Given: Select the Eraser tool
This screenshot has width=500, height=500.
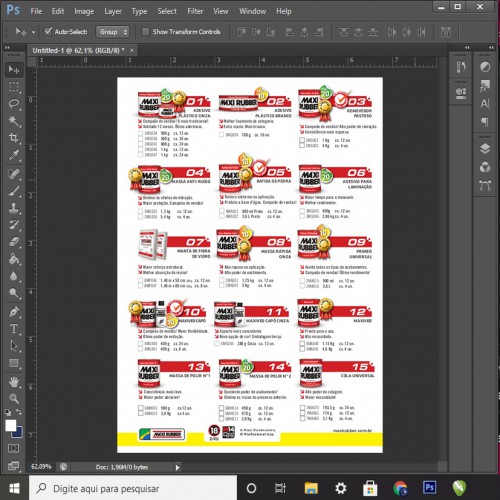Looking at the screenshot, I should coord(14,242).
